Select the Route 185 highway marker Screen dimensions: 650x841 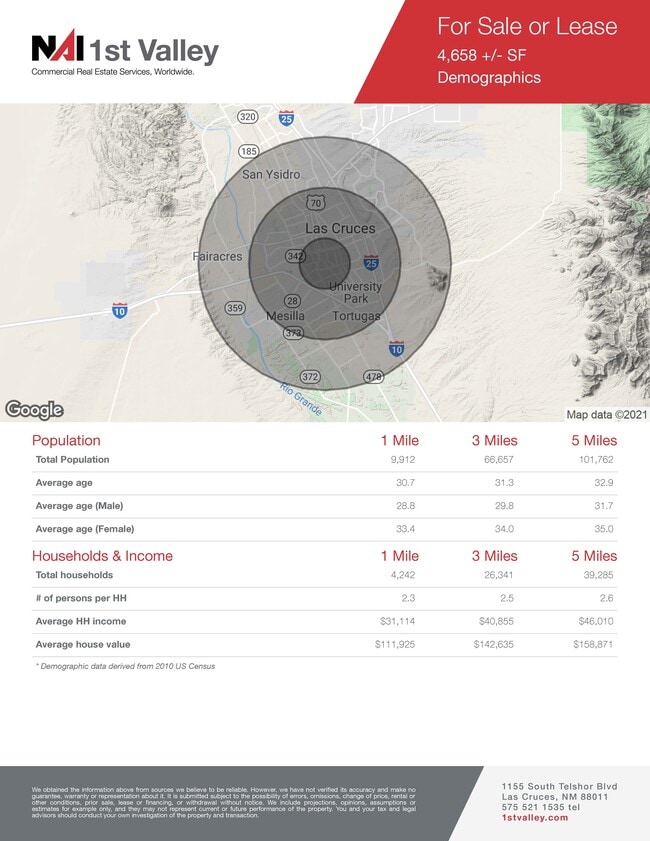click(250, 151)
